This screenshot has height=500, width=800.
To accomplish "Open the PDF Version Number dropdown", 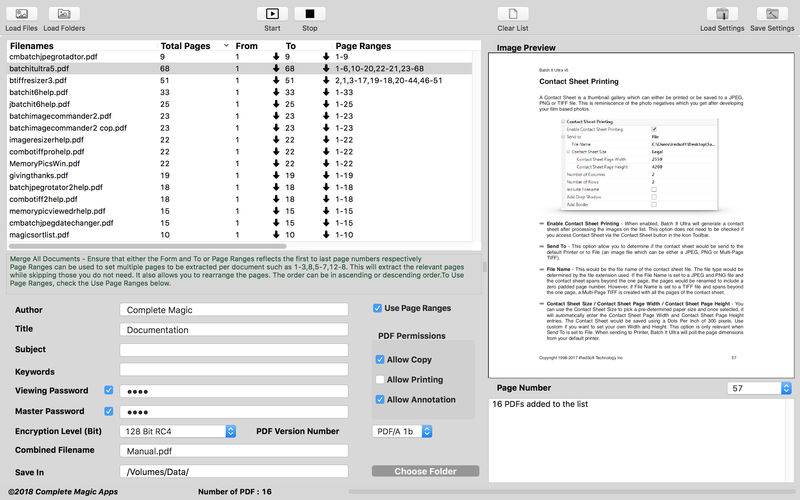I will click(402, 432).
